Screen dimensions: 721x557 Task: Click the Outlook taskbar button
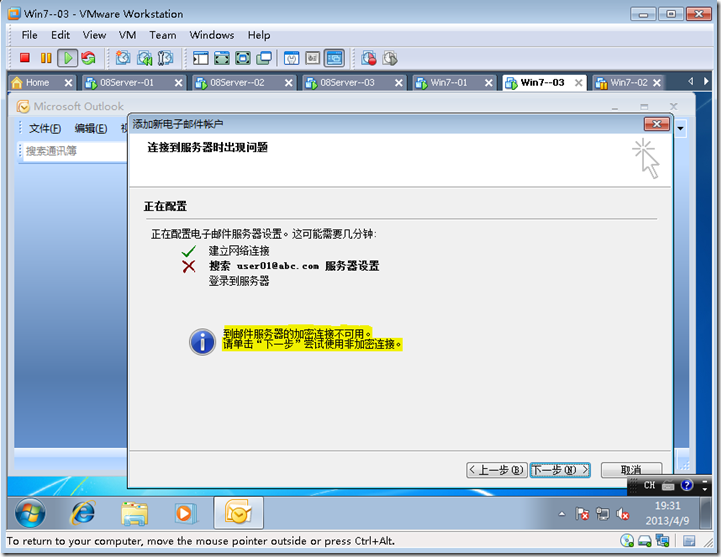point(238,513)
